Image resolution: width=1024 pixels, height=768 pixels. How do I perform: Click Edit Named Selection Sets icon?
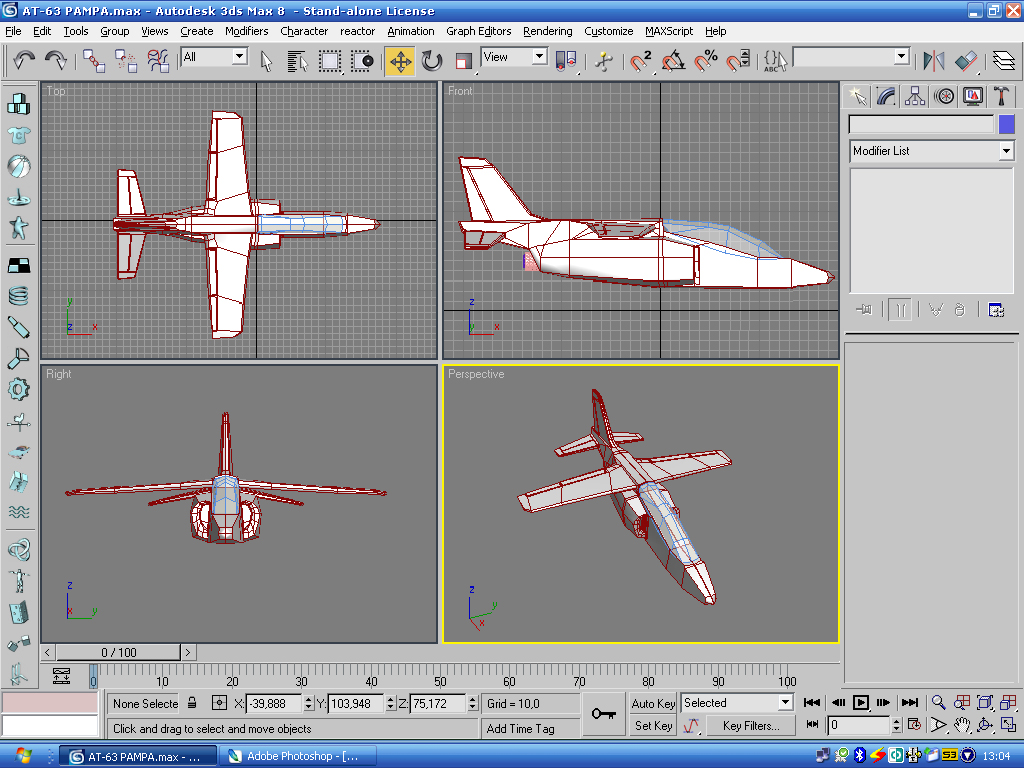775,61
